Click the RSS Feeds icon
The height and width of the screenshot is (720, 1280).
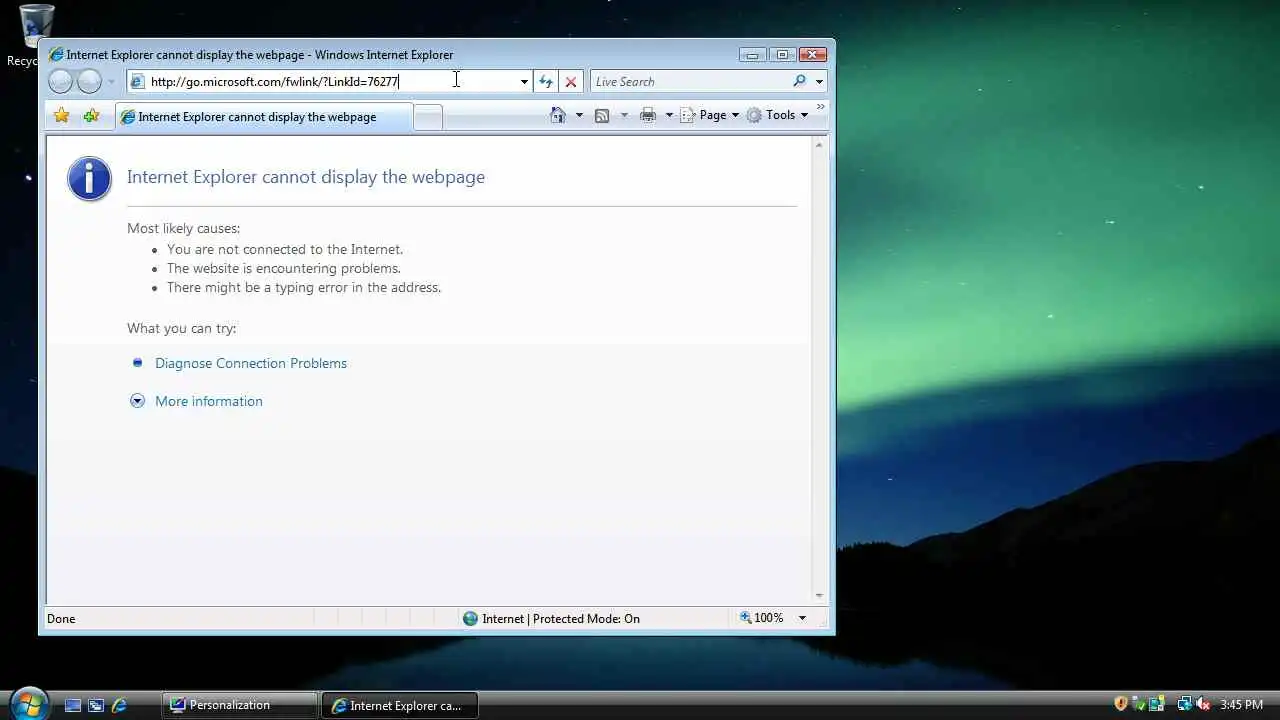tap(602, 115)
